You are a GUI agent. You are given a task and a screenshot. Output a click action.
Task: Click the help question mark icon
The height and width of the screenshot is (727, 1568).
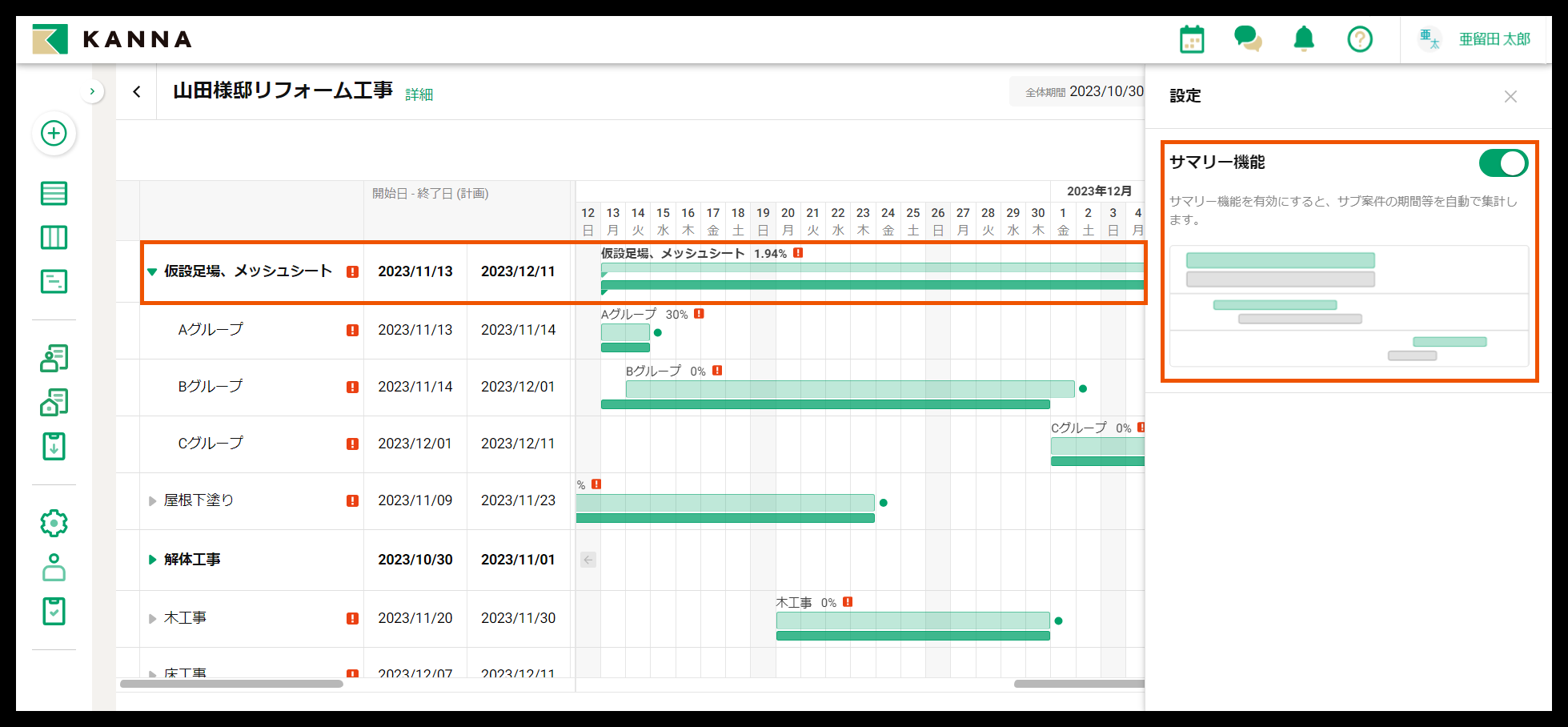coord(1359,39)
